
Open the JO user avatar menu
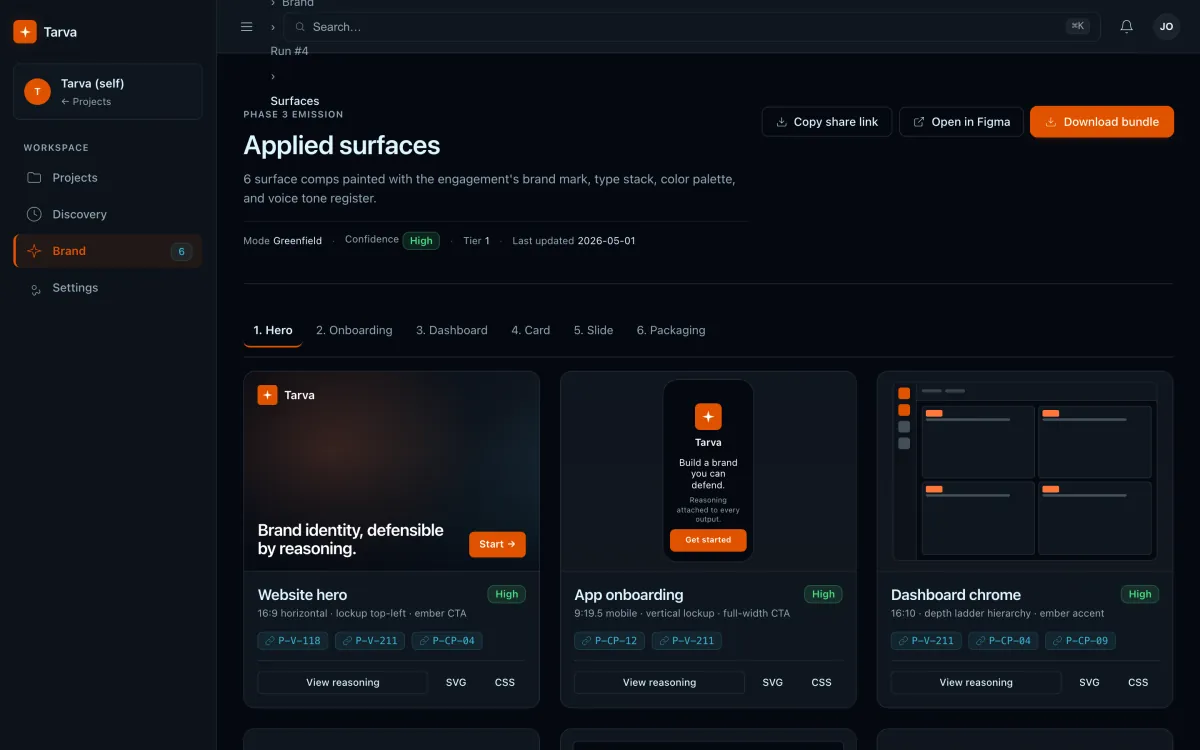[x=1166, y=27]
